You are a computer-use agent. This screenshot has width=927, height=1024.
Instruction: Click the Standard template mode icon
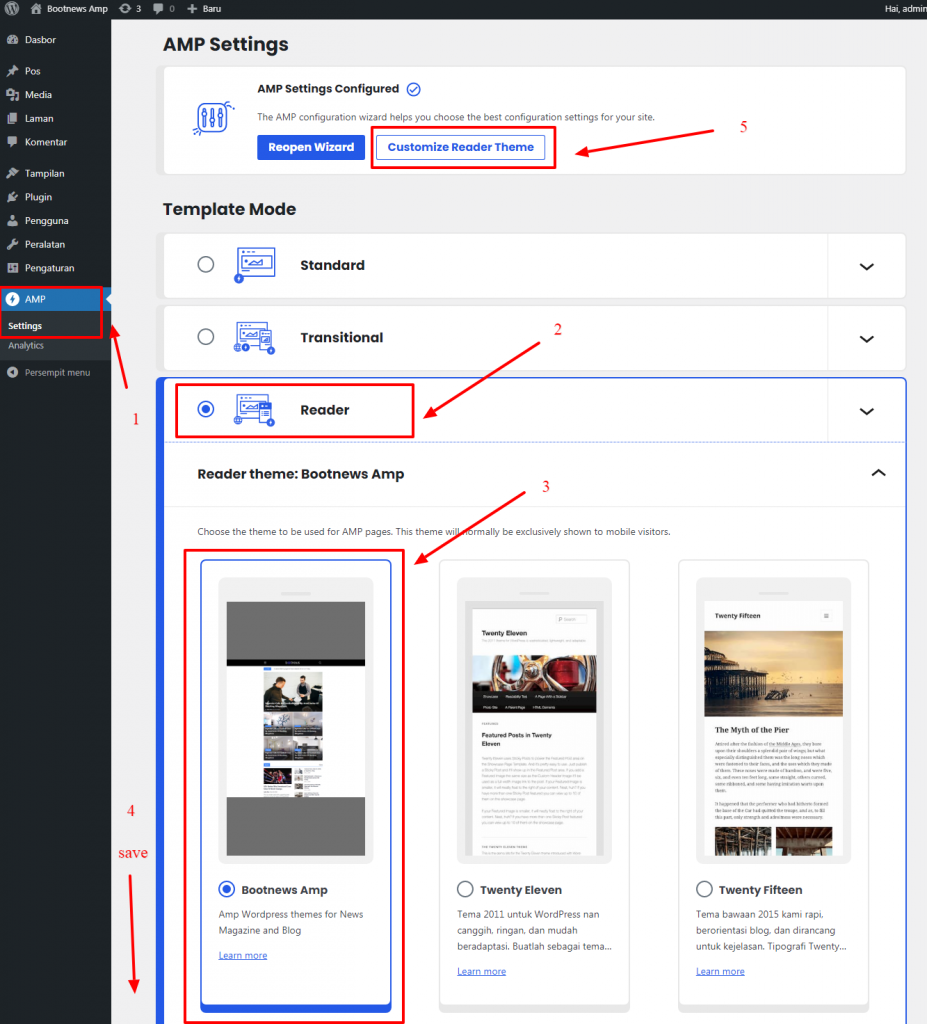tap(254, 264)
